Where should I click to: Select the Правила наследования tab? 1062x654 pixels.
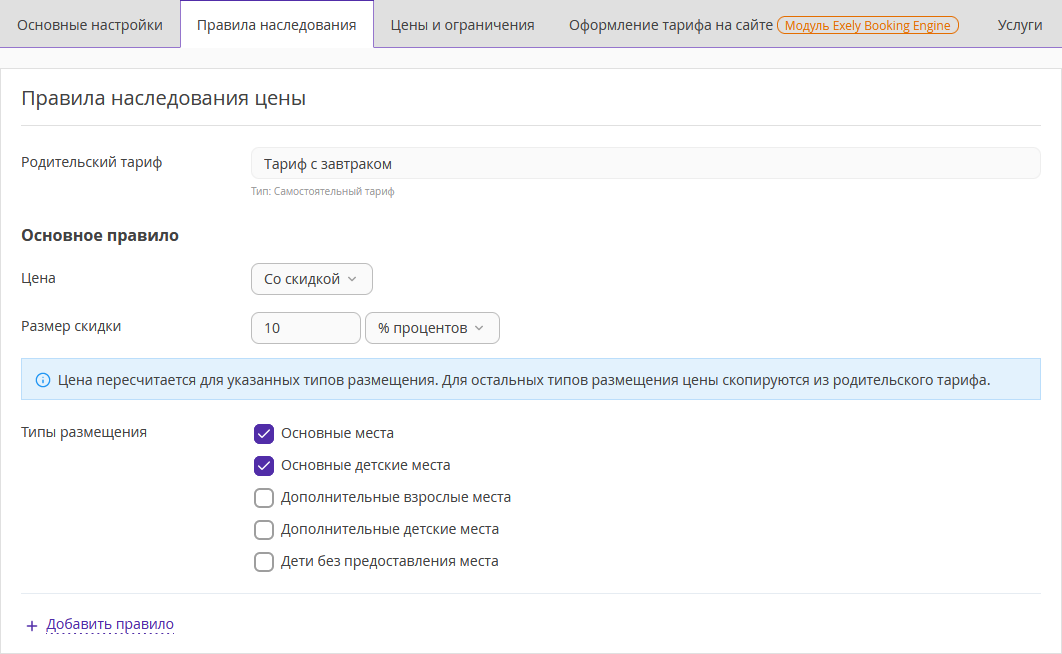pyautogui.click(x=276, y=25)
